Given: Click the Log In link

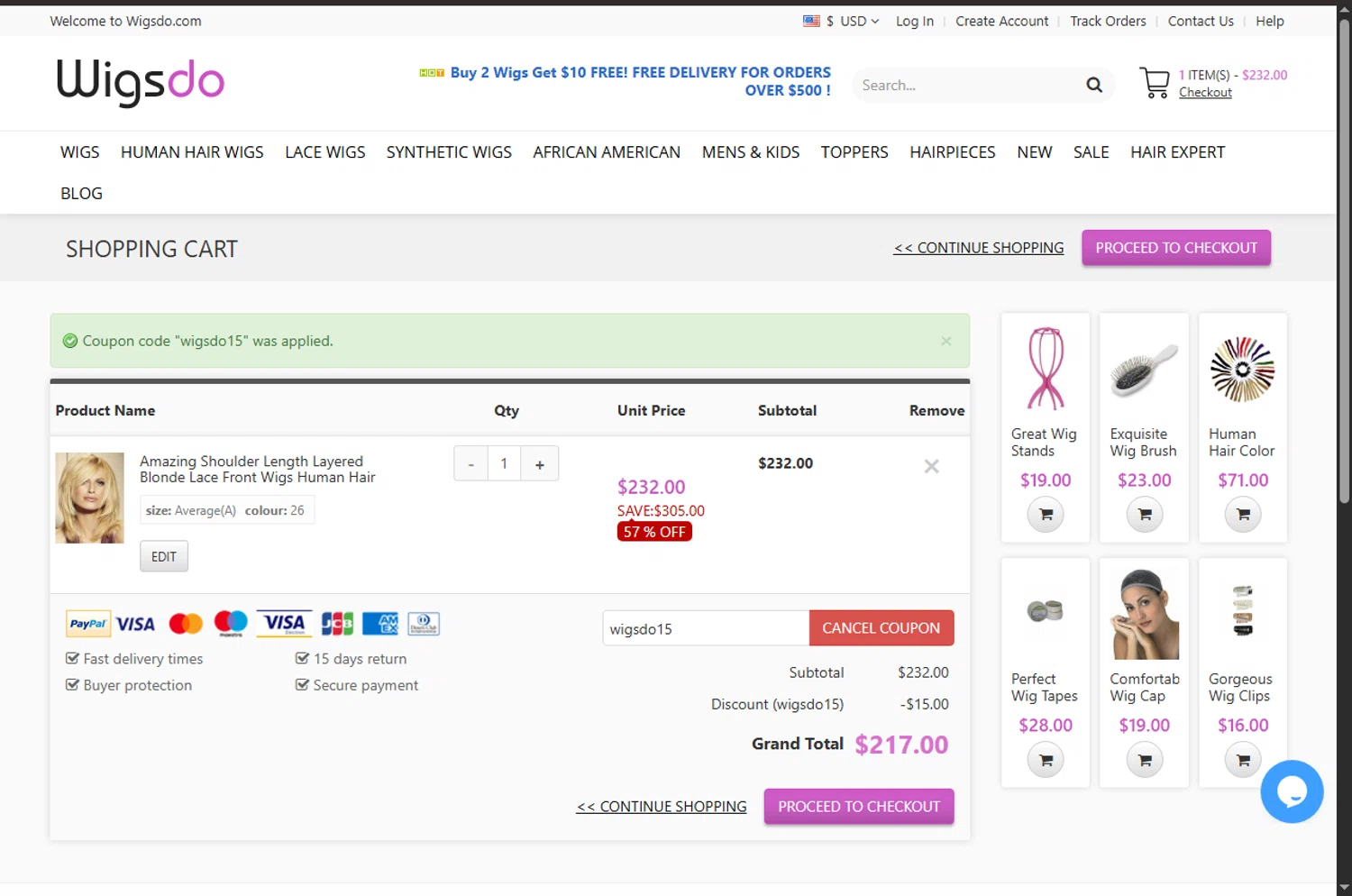Looking at the screenshot, I should click(915, 21).
